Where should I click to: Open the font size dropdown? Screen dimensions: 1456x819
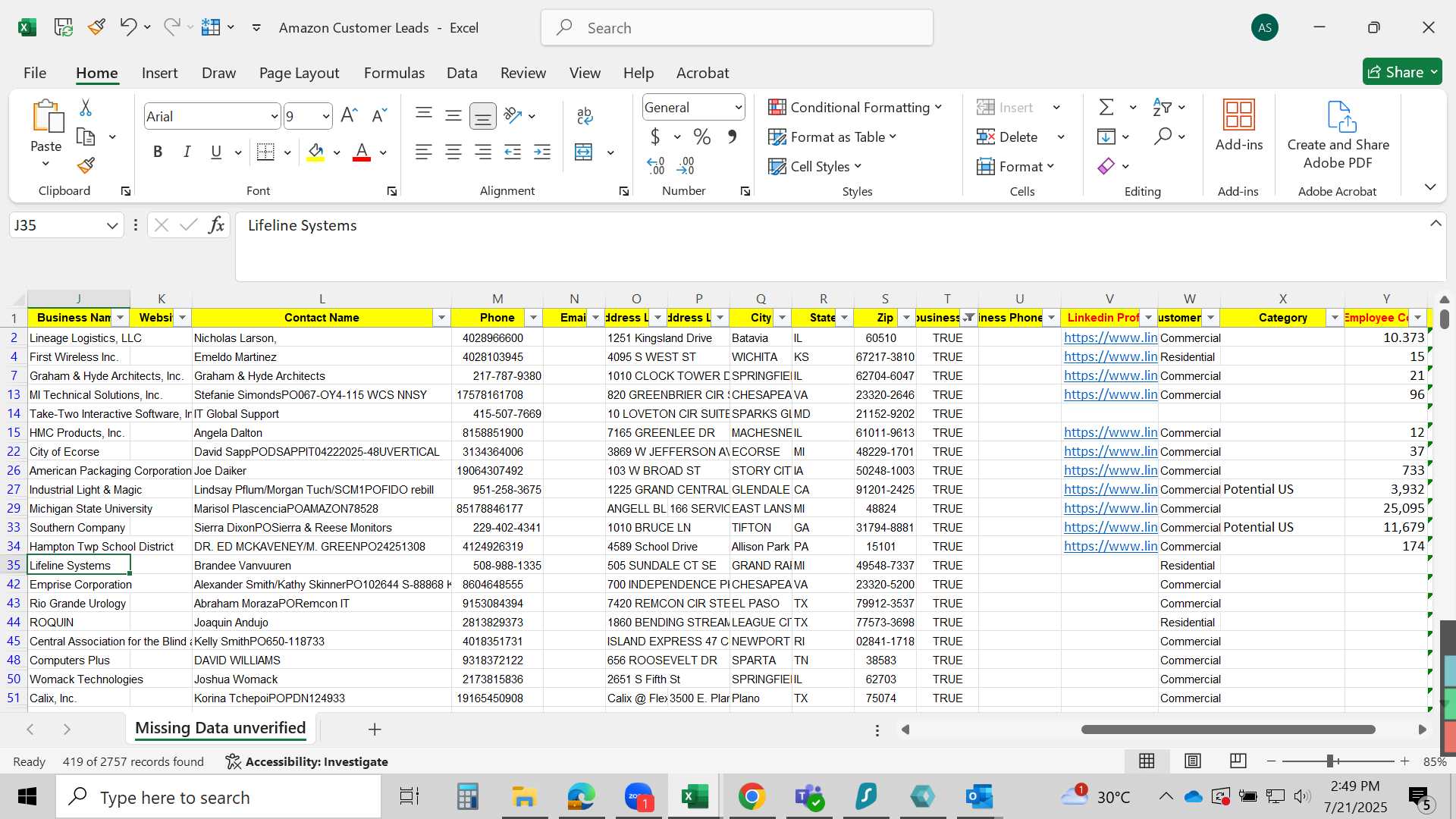click(326, 116)
